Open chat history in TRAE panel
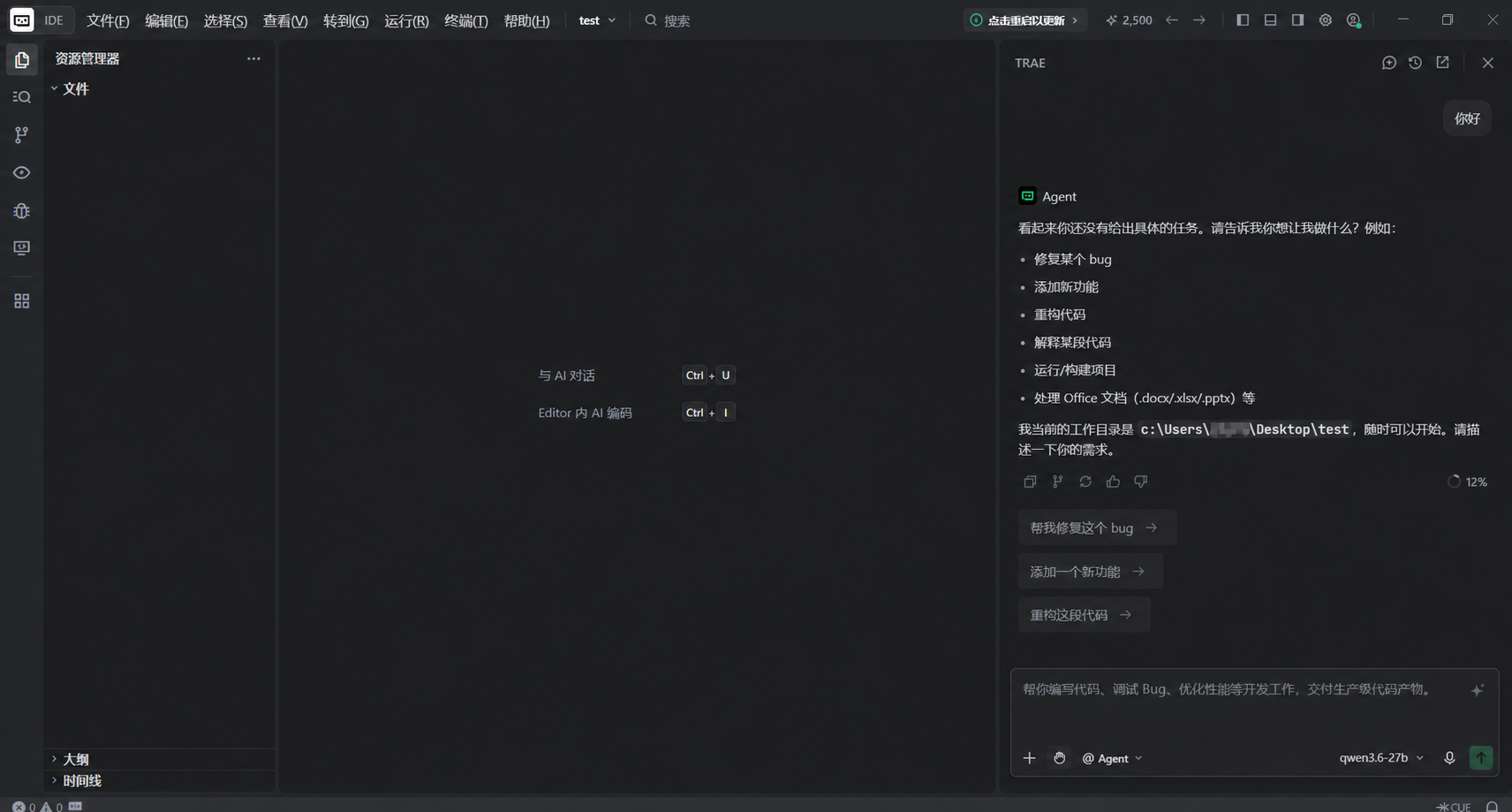1512x812 pixels. 1416,63
